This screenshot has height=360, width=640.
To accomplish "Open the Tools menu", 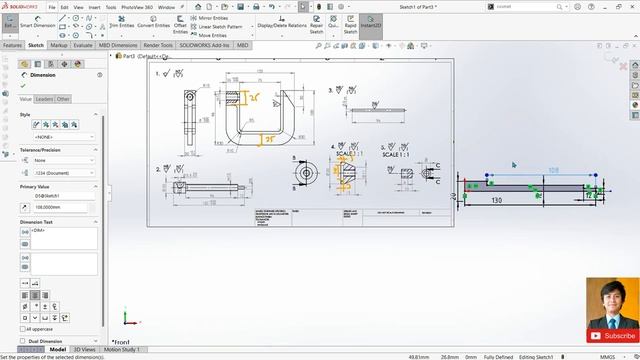I will 111,7.
